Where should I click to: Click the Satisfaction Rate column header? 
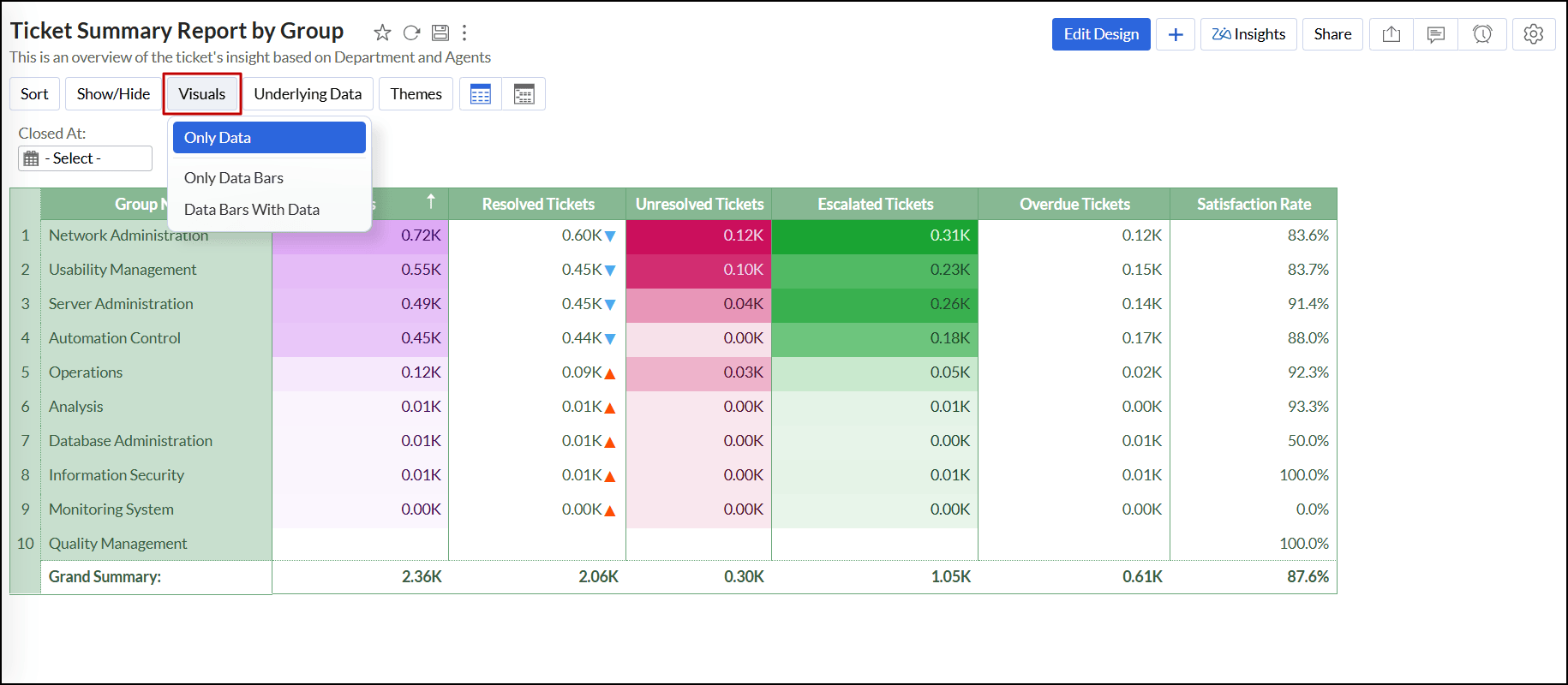pos(1254,205)
